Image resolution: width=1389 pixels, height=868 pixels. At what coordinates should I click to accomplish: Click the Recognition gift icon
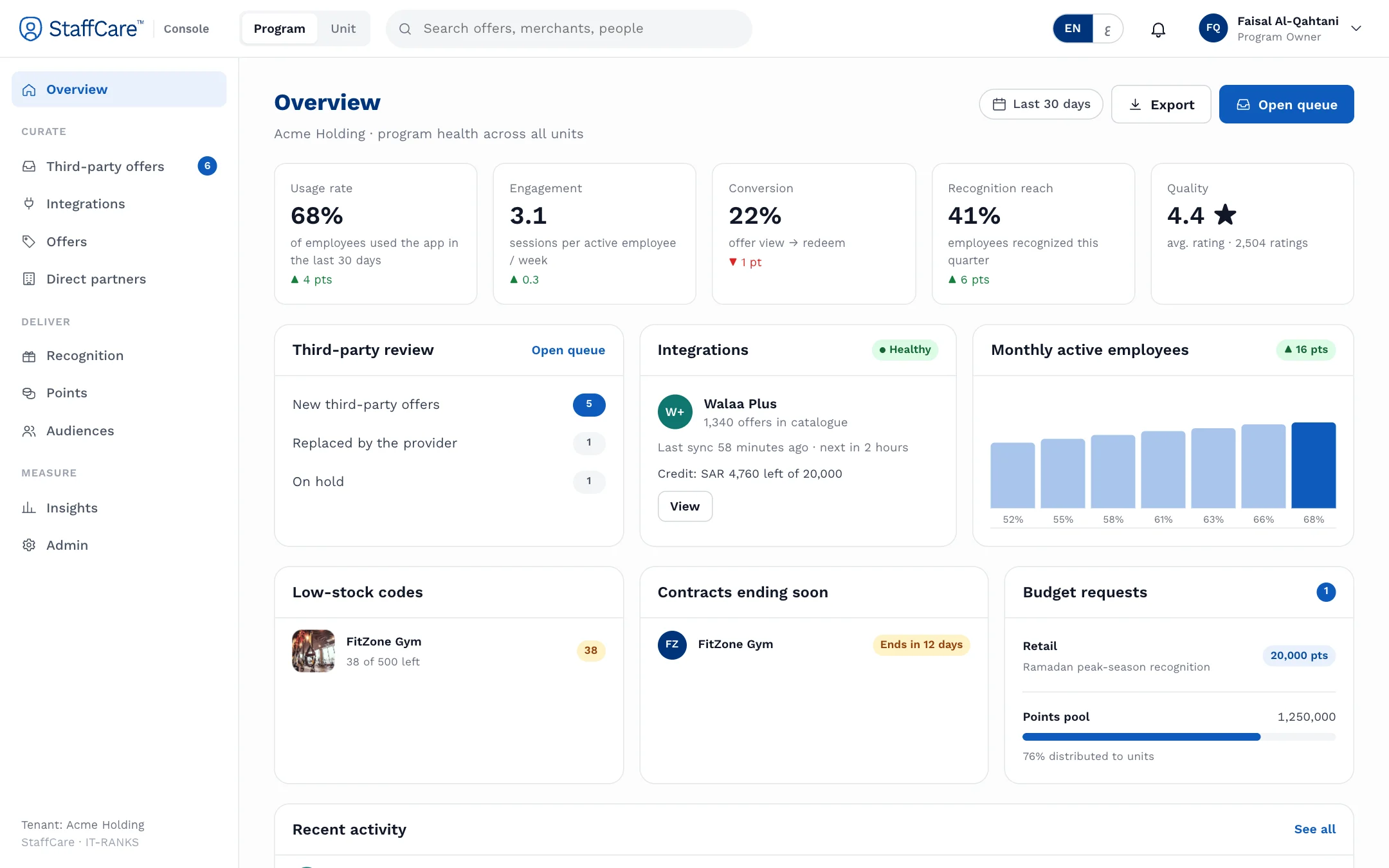coord(29,356)
